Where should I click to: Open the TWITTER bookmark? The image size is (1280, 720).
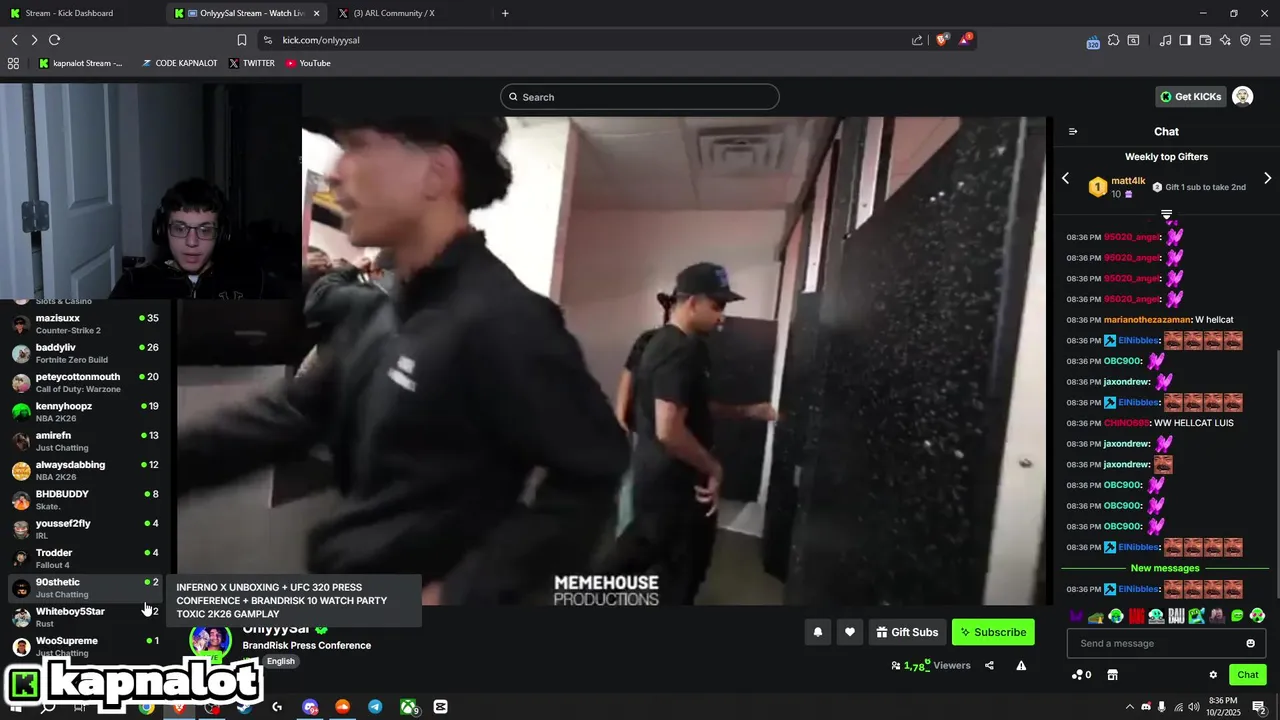[252, 63]
